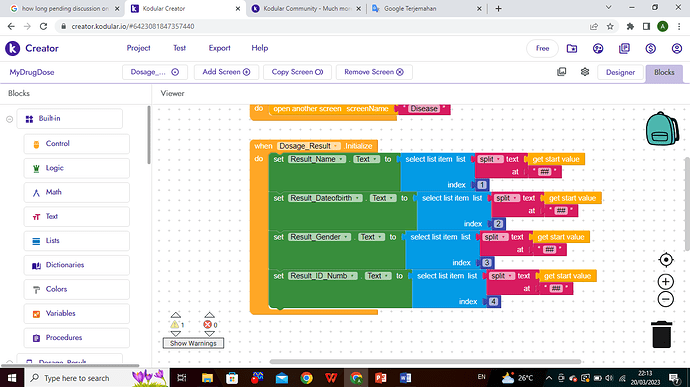Open the backpack icon in viewer

coord(662,129)
